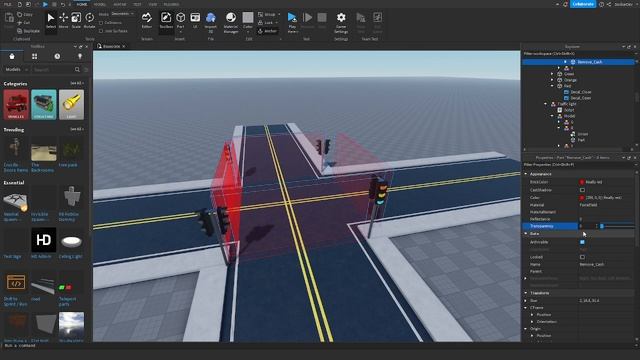
Task: Collapse the Red item in Explorer
Action: [552, 86]
